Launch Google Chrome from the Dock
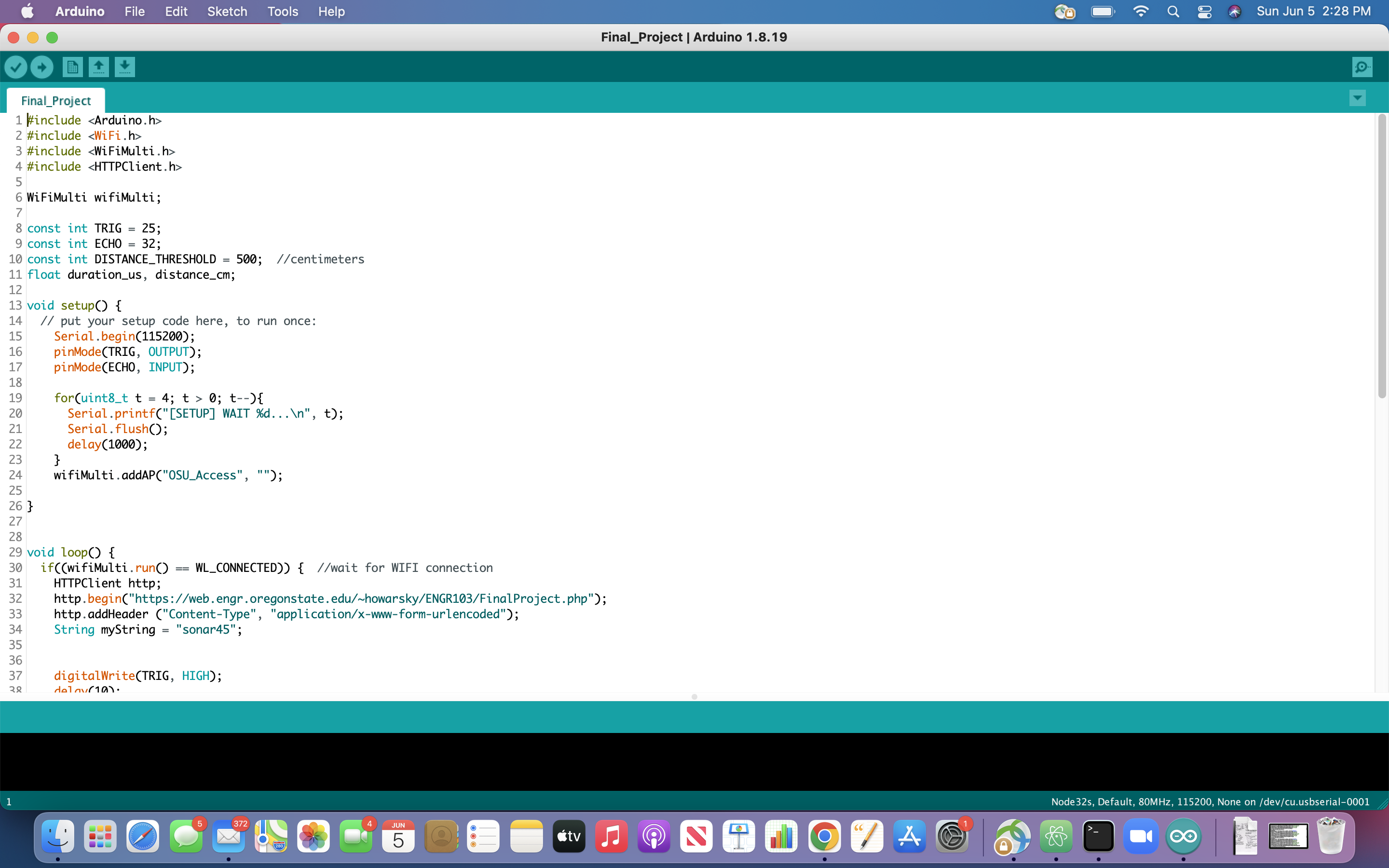The width and height of the screenshot is (1389, 868). 824,837
